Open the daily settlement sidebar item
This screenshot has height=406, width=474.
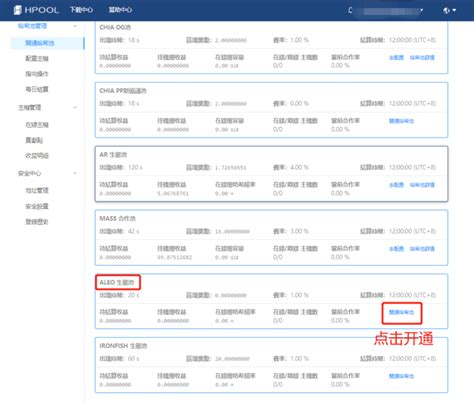[x=37, y=89]
